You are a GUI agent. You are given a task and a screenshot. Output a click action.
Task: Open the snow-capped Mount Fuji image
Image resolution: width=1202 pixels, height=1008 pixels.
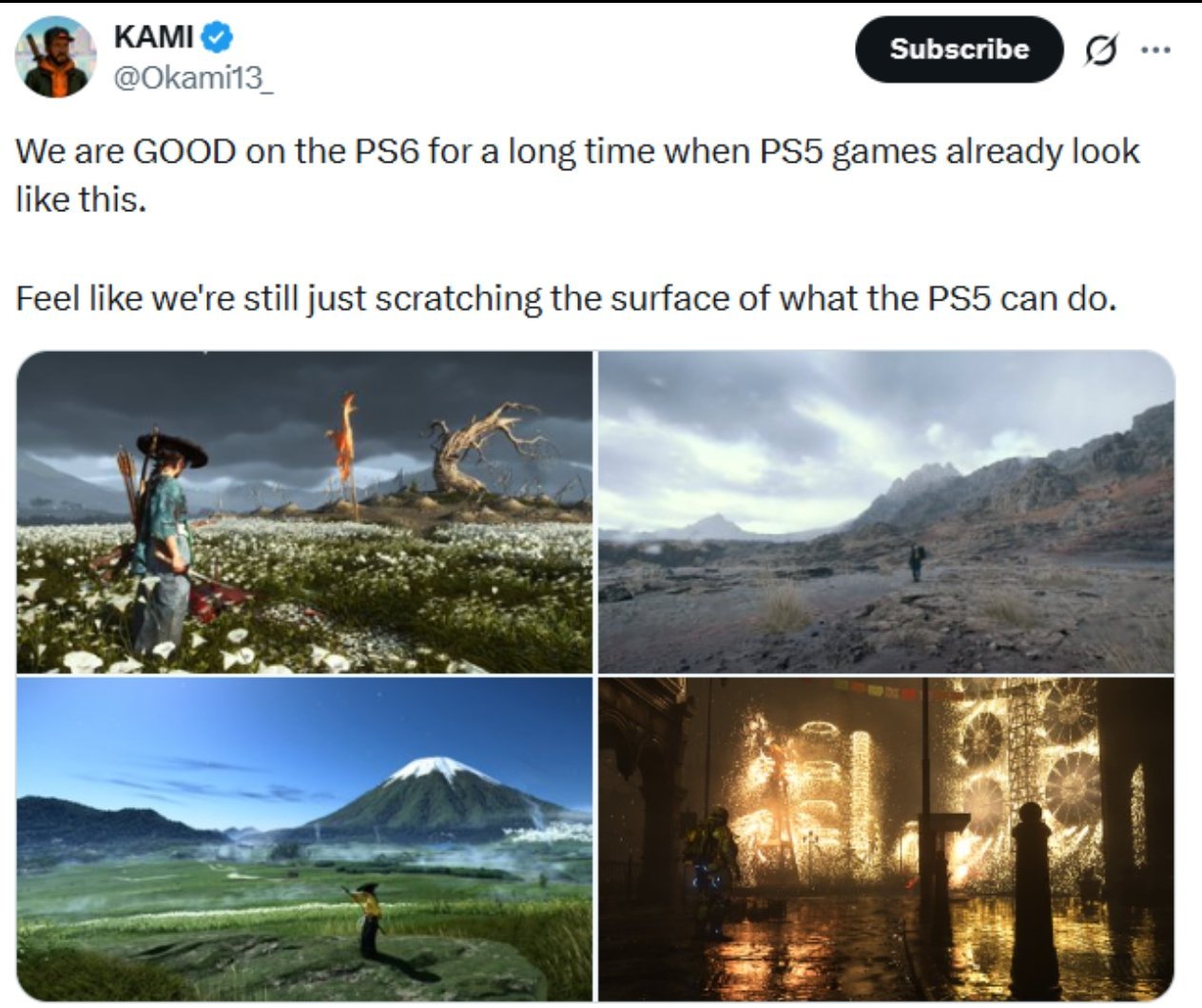tap(304, 839)
